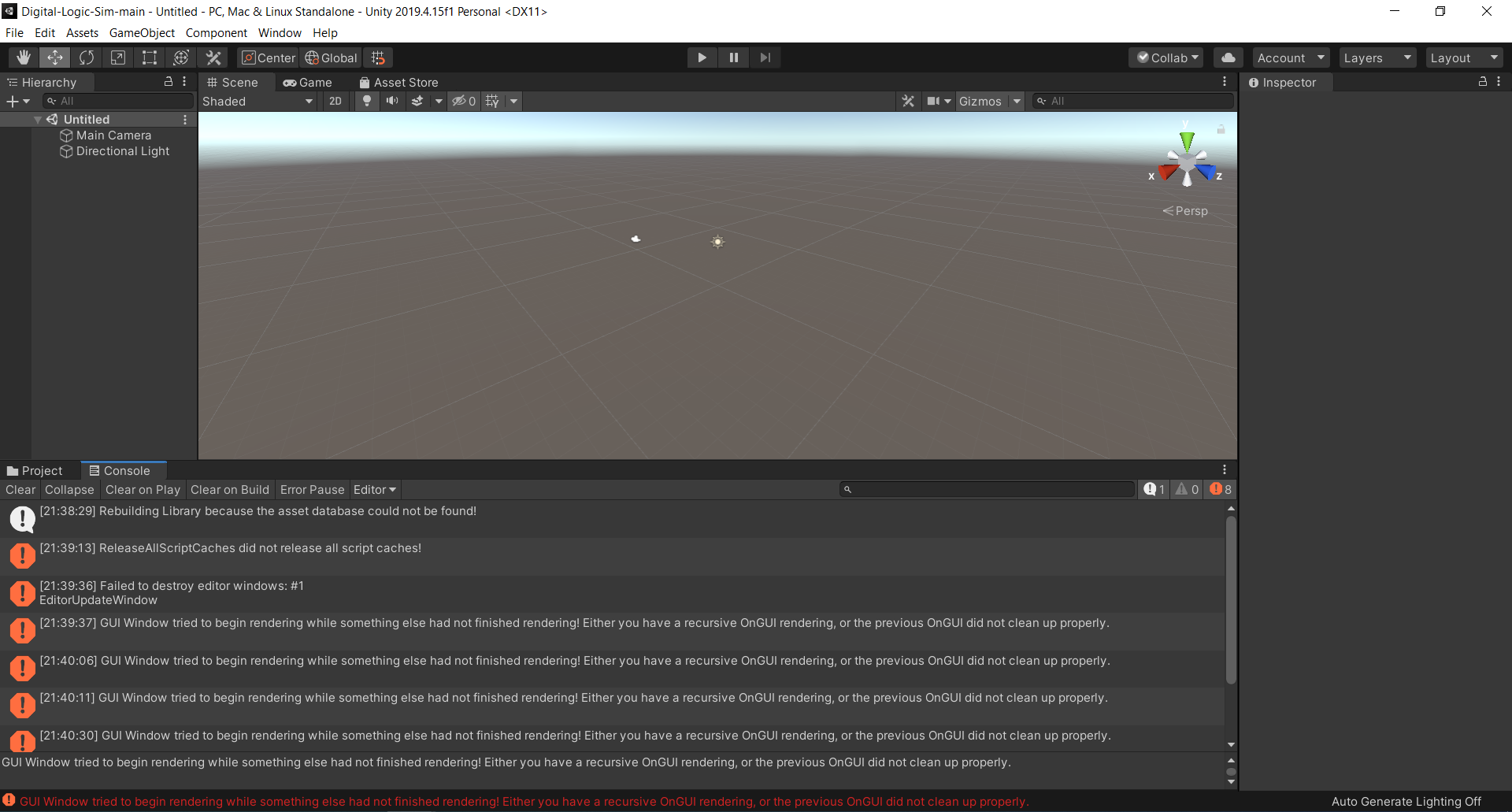
Task: Select the Transform tool
Action: [181, 57]
